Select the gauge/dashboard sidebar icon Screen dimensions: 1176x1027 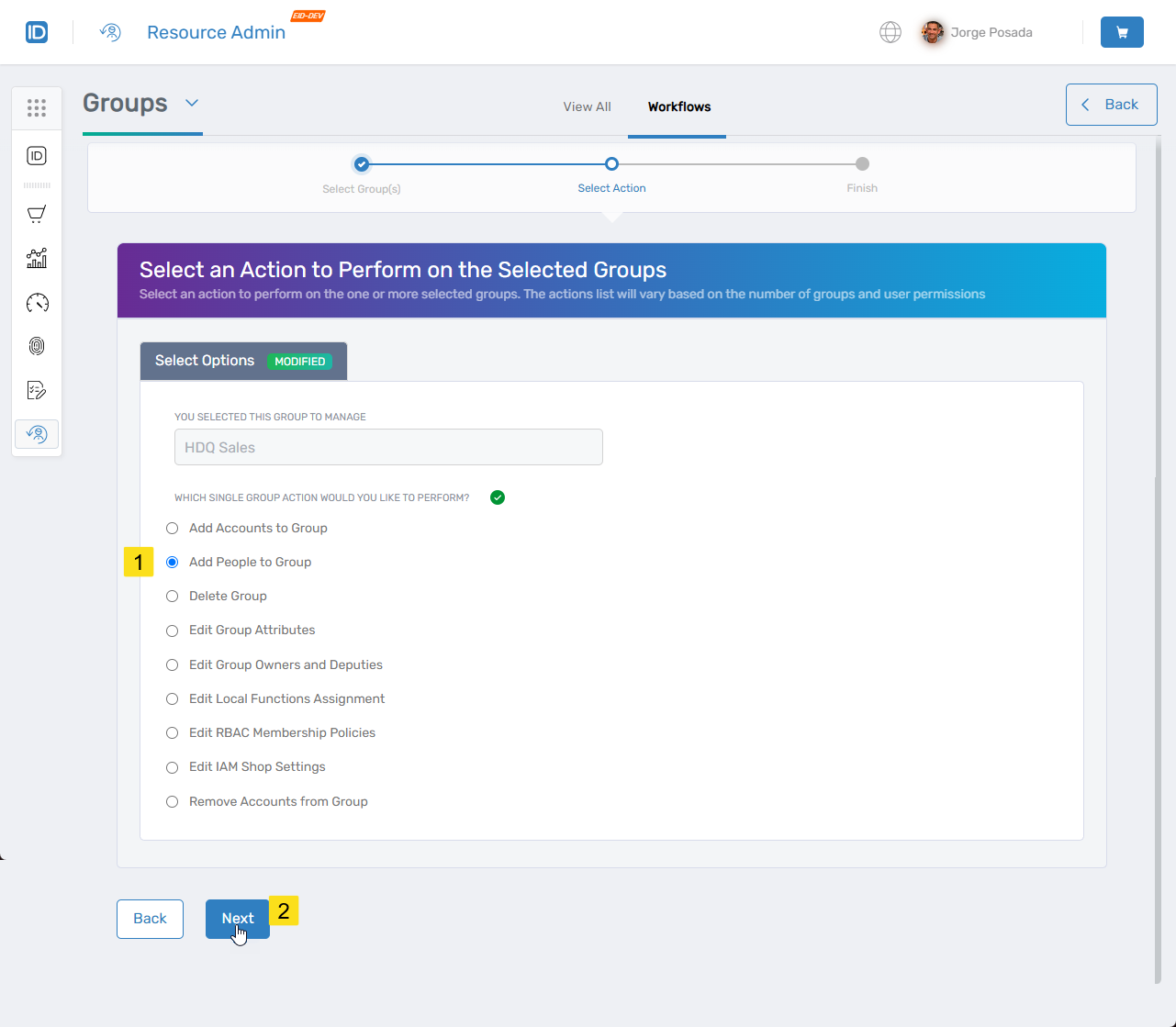coord(37,302)
